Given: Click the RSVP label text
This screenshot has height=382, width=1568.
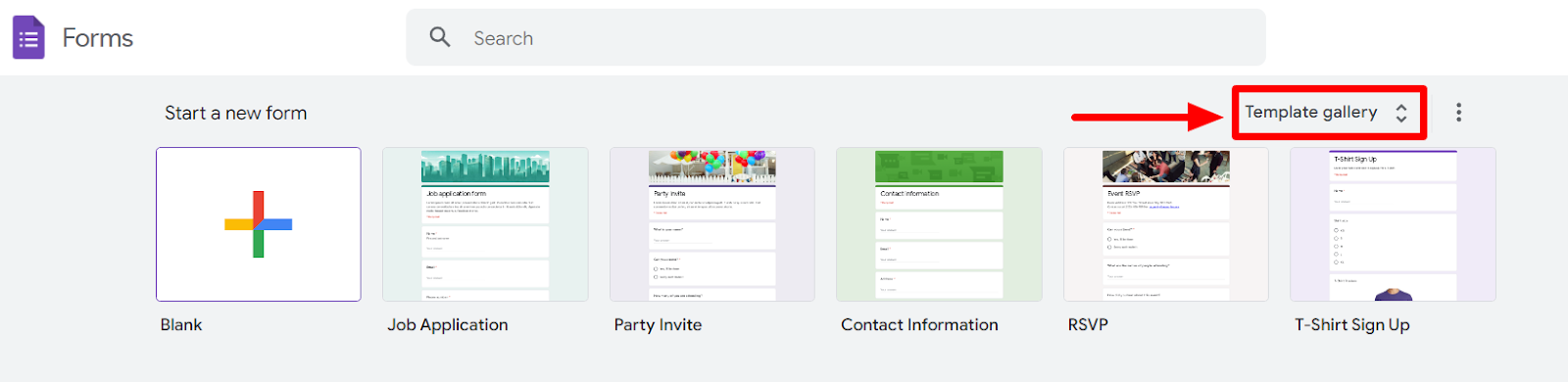Looking at the screenshot, I should (x=1088, y=325).
